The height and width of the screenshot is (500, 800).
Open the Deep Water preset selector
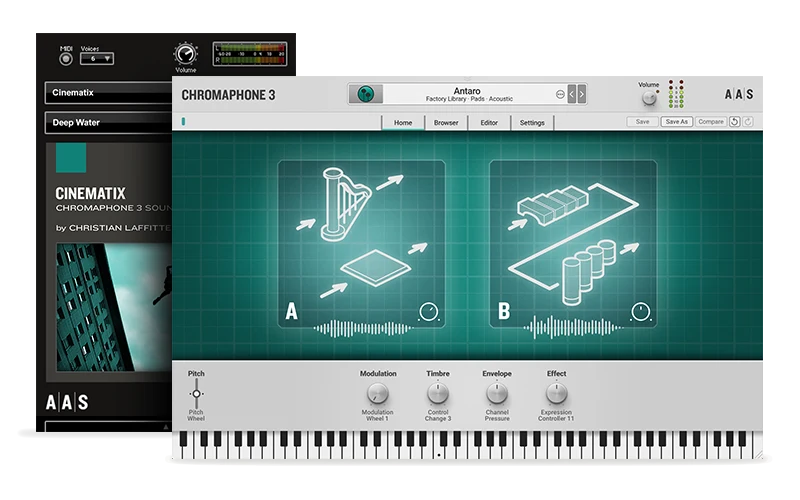(x=109, y=123)
